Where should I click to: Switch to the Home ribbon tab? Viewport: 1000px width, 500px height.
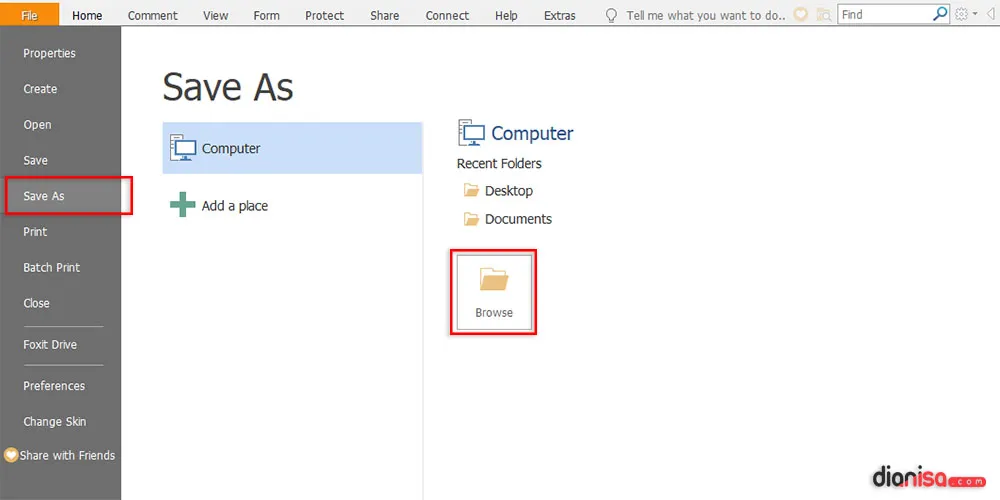click(87, 15)
